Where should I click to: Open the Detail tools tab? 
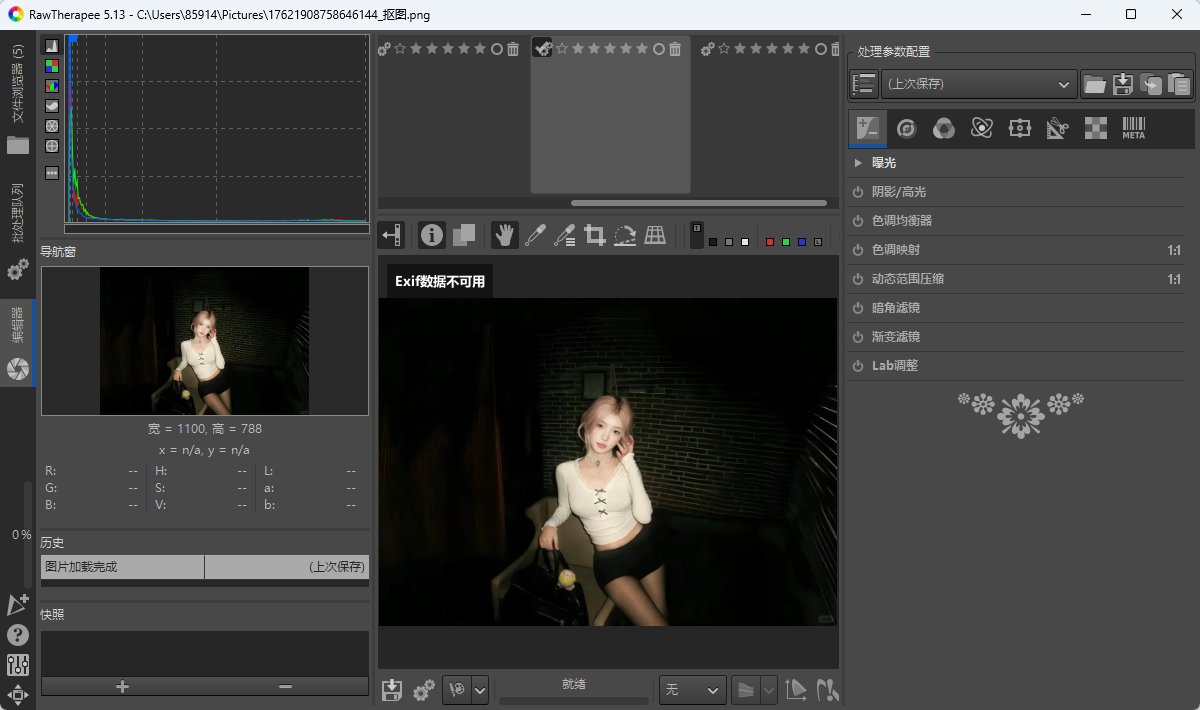907,128
